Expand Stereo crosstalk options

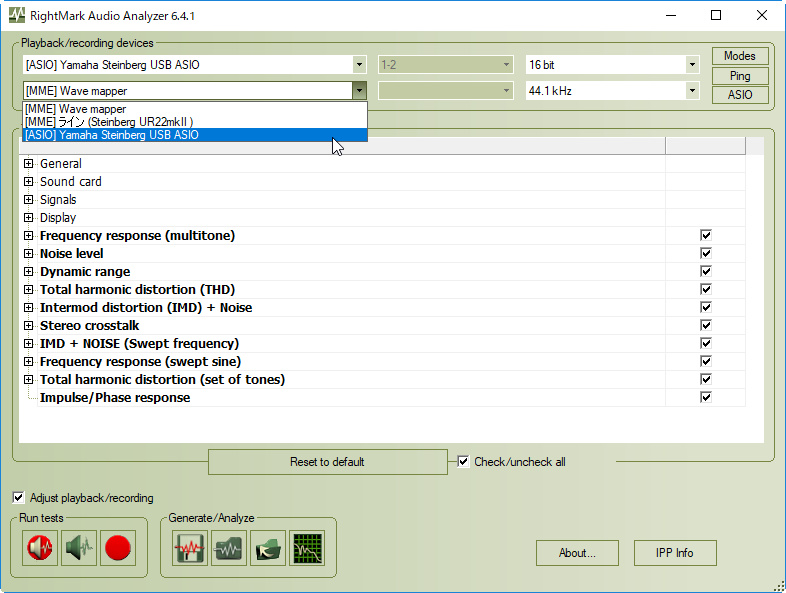[x=29, y=326]
